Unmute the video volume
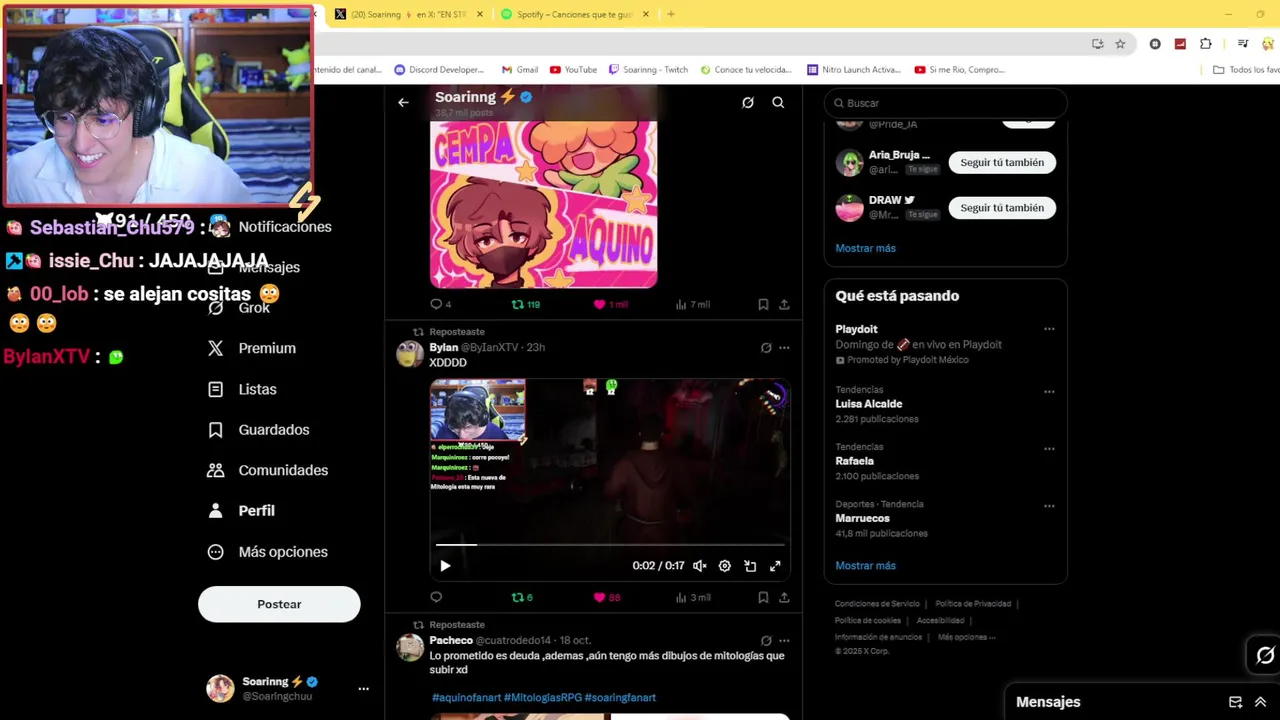 [700, 566]
